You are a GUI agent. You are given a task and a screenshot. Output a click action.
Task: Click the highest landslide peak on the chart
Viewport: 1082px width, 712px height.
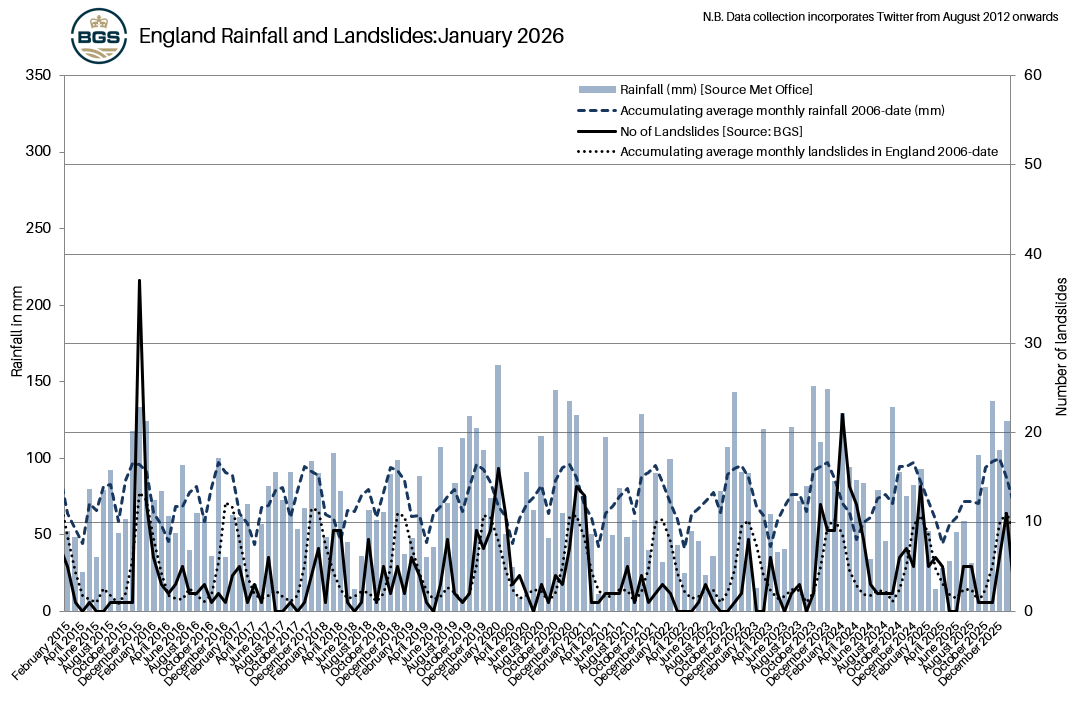coord(139,281)
